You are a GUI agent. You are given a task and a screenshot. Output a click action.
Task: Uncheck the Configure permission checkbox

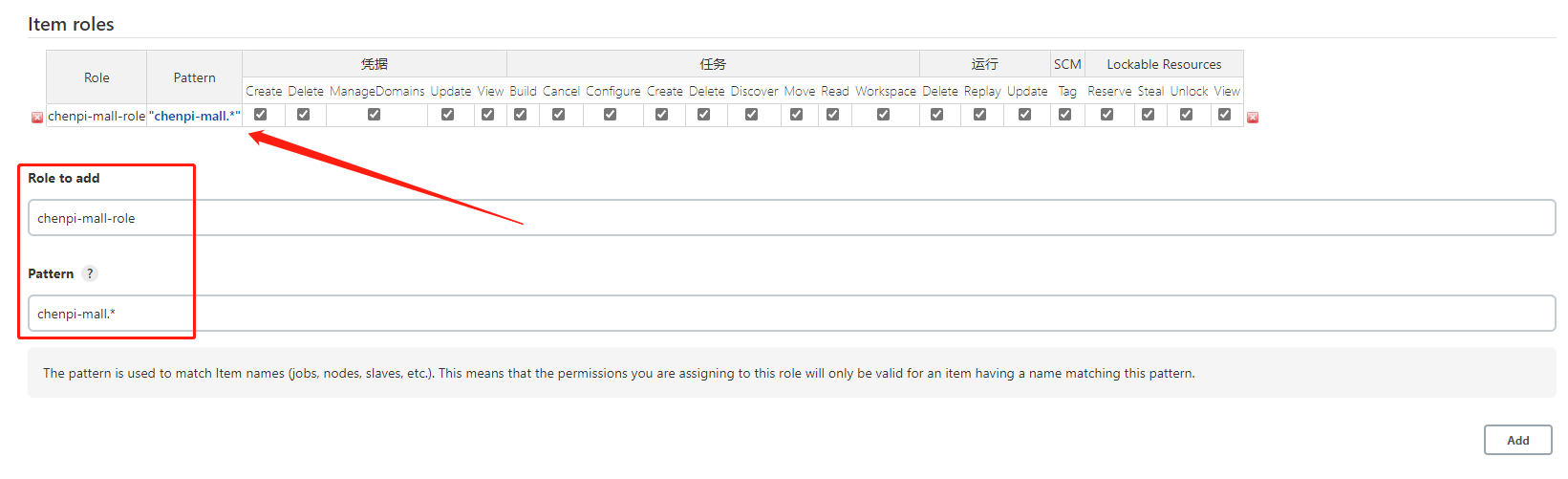click(x=611, y=115)
